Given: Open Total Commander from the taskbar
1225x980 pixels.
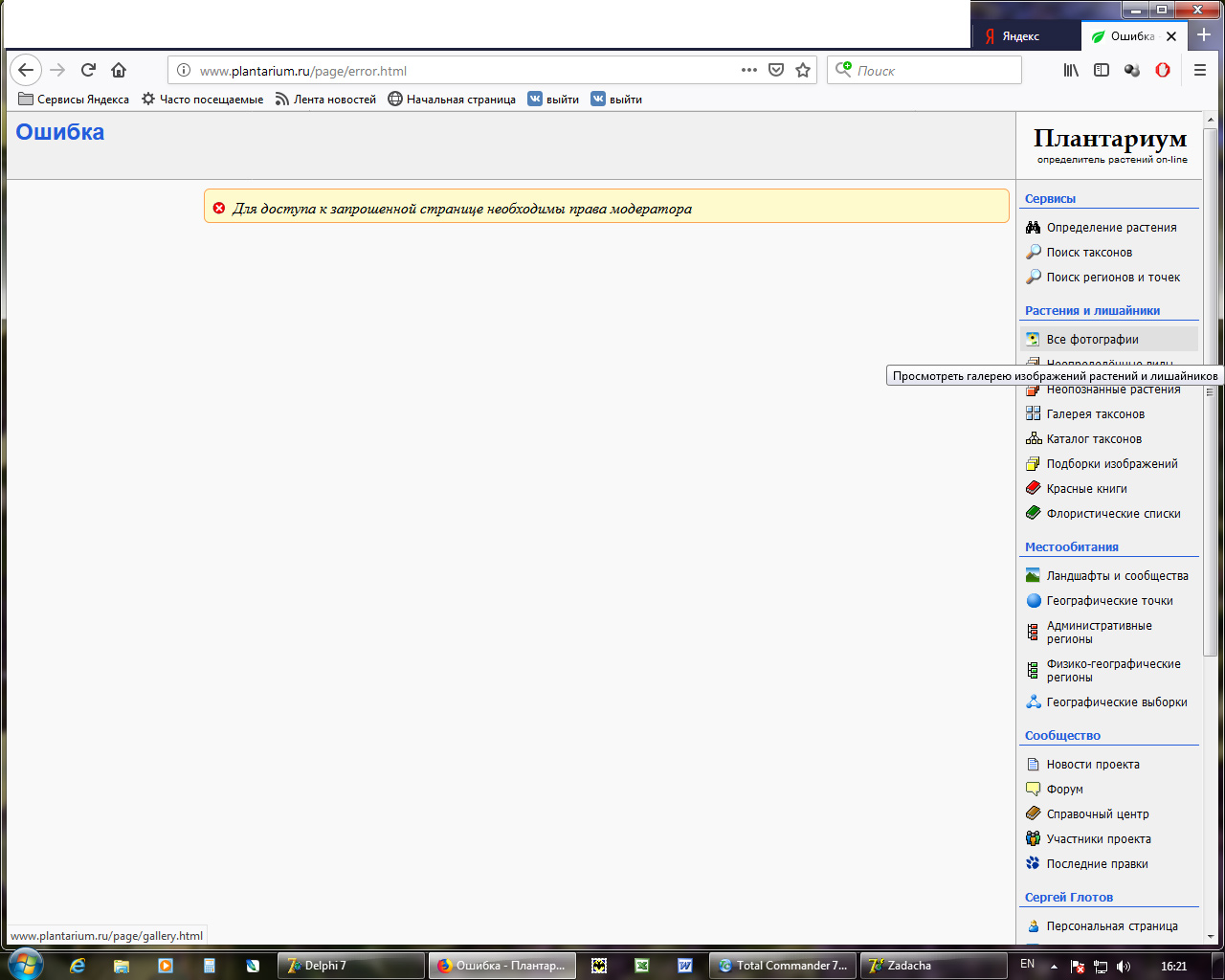Looking at the screenshot, I should point(783,966).
